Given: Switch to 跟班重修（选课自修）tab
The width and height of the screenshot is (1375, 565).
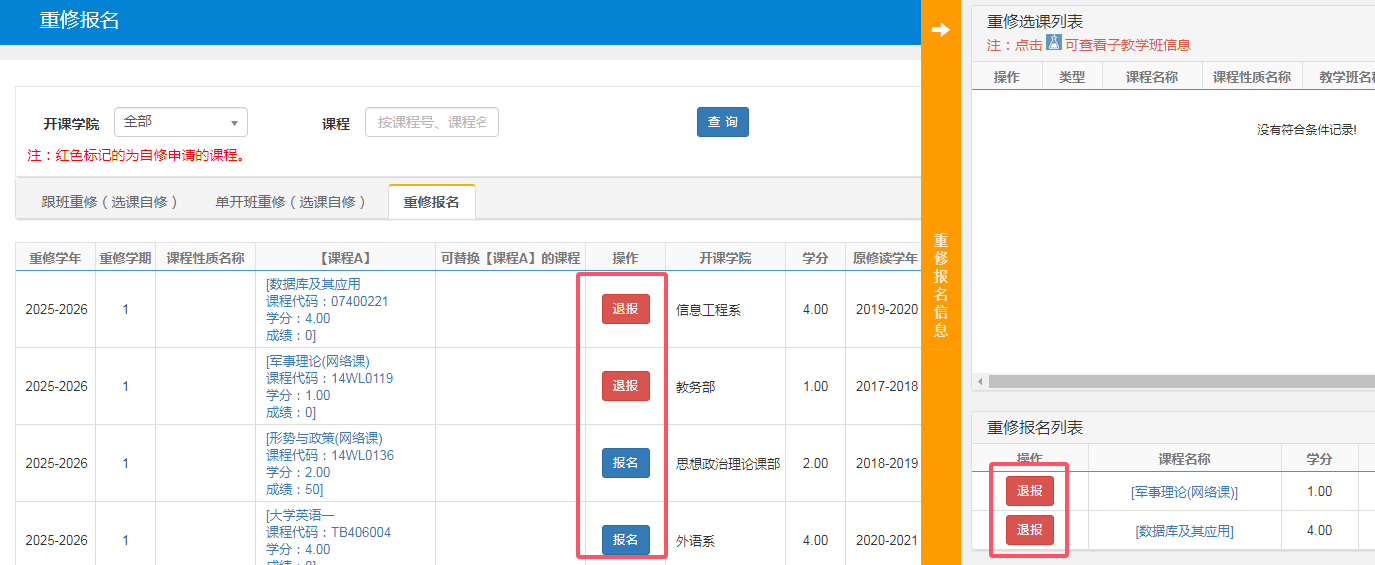Looking at the screenshot, I should click(110, 202).
